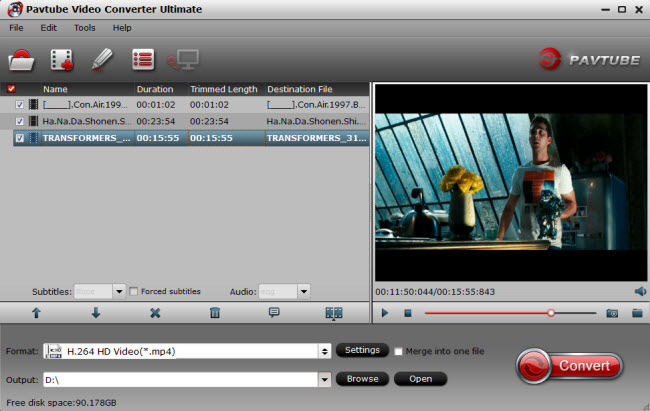This screenshot has height=411, width=650.
Task: Load files with the red folder icon
Action: pos(21,60)
